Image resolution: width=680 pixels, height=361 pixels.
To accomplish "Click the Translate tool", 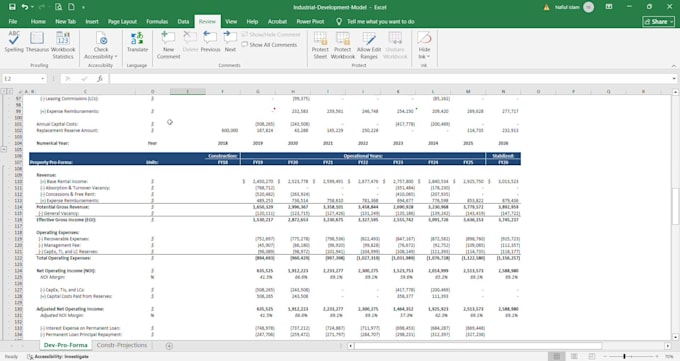I will point(137,42).
